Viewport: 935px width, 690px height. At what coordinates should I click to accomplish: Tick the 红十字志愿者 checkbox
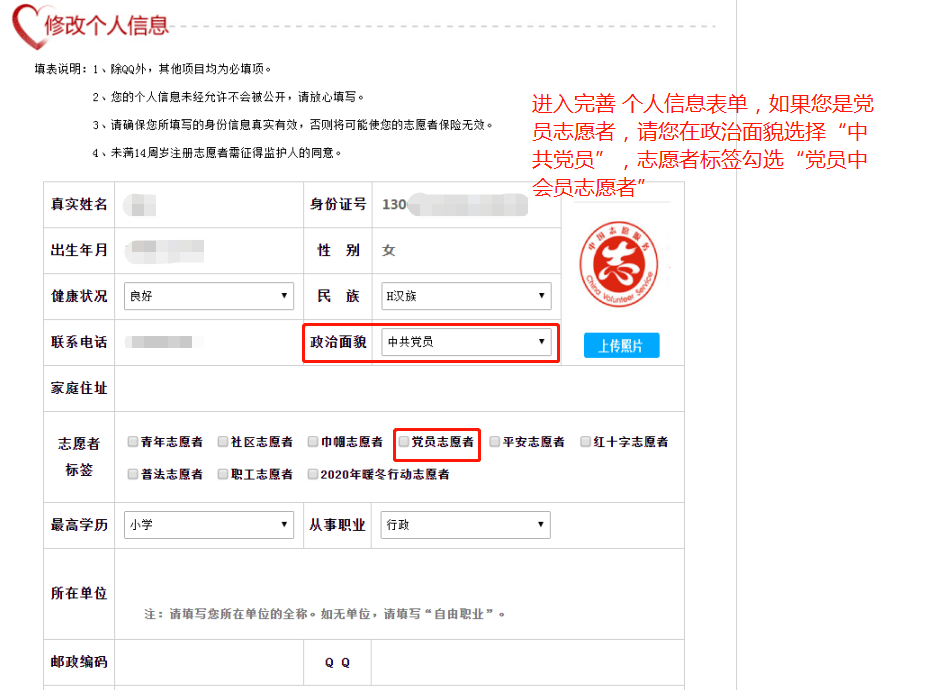[x=586, y=441]
